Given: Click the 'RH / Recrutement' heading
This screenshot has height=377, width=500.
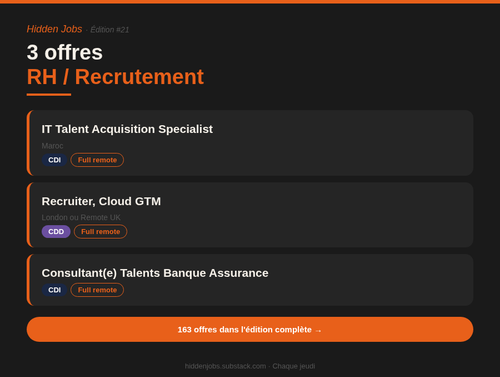Looking at the screenshot, I should (115, 77).
